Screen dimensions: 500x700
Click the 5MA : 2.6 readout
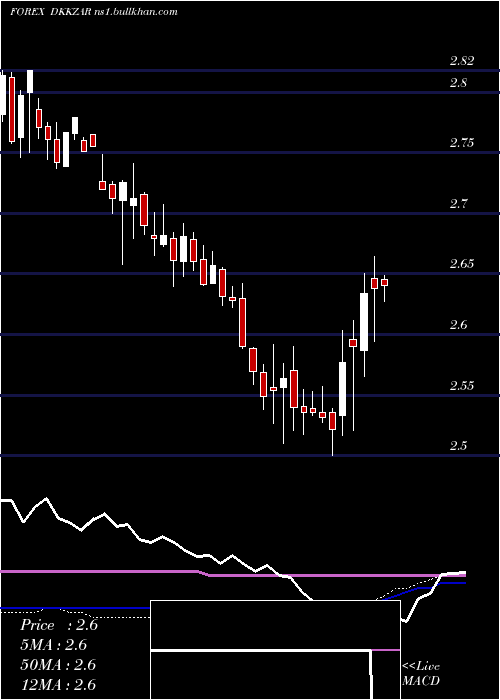coord(54,645)
